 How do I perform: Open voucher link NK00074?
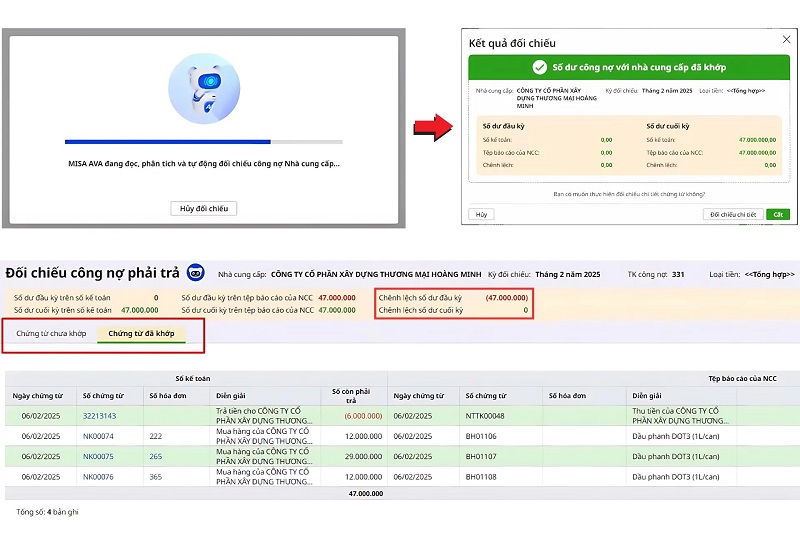pos(98,436)
